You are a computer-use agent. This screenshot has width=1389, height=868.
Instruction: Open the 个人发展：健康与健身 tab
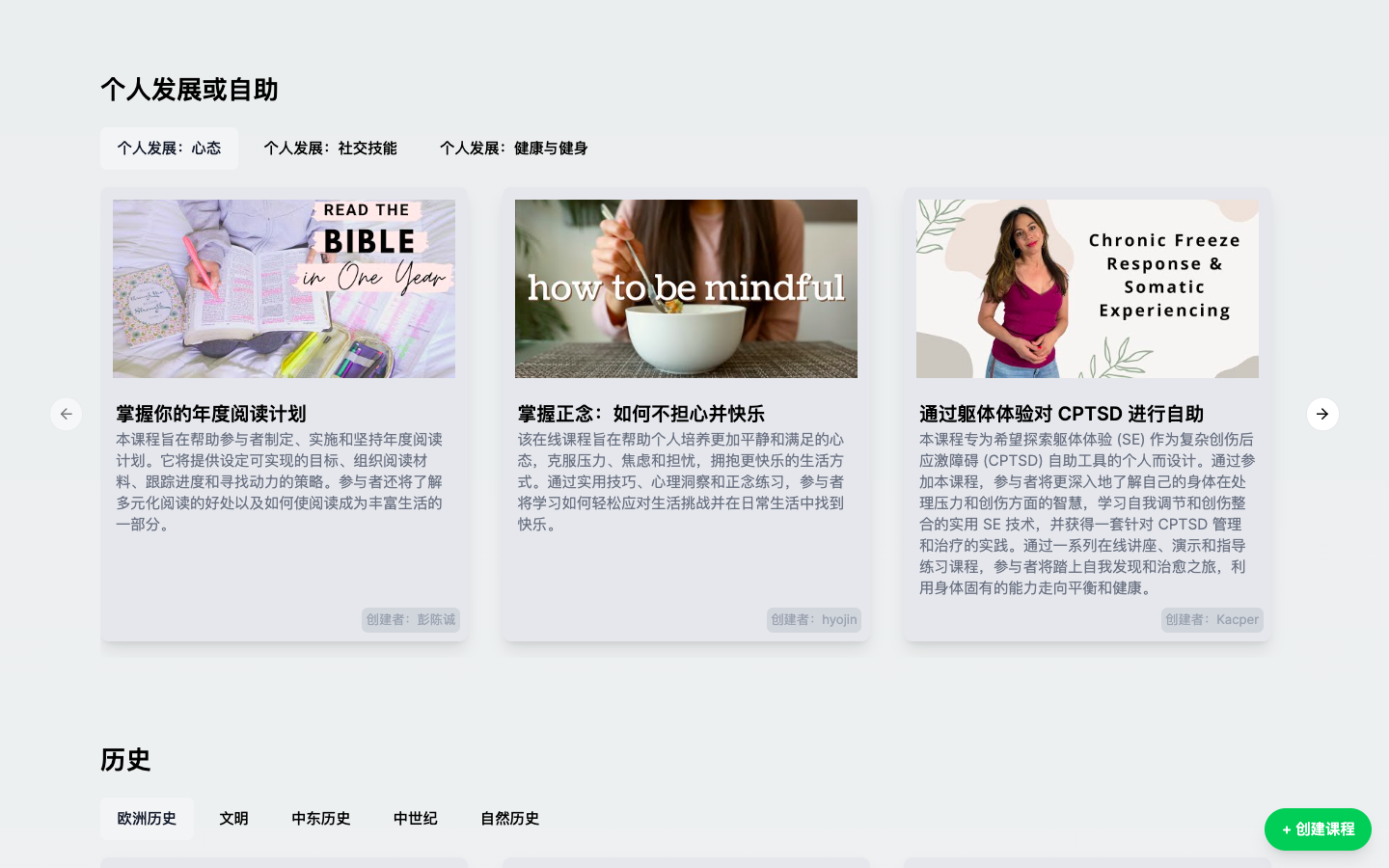pyautogui.click(x=514, y=149)
